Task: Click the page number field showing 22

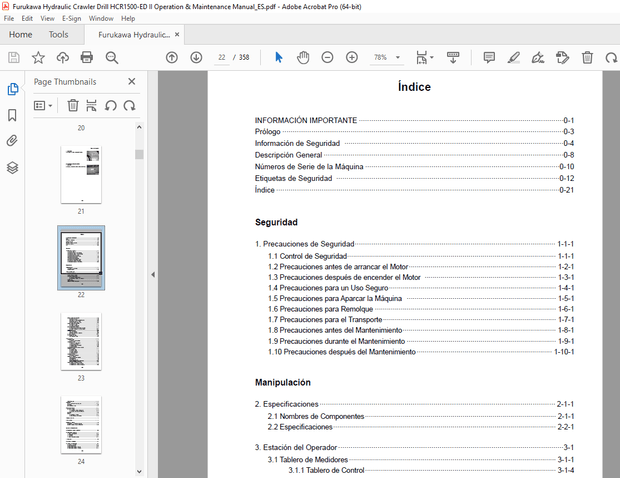Action: (x=222, y=58)
